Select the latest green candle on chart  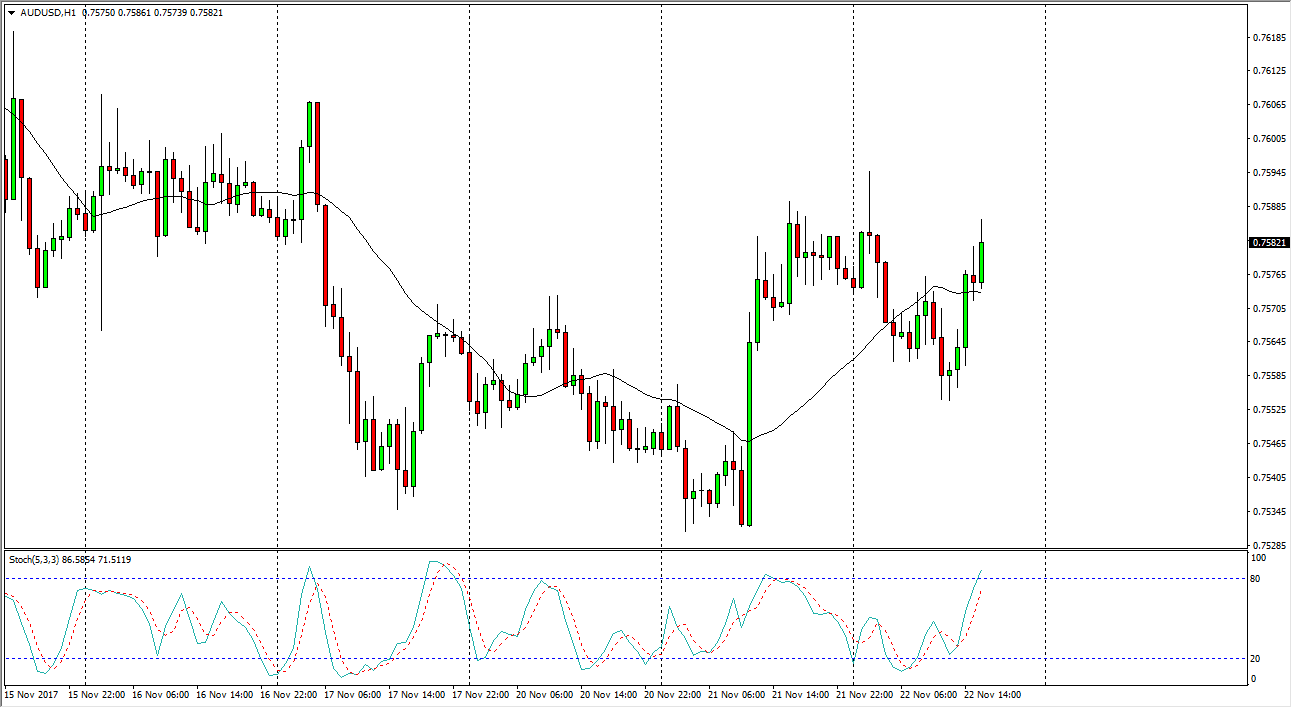click(x=982, y=262)
